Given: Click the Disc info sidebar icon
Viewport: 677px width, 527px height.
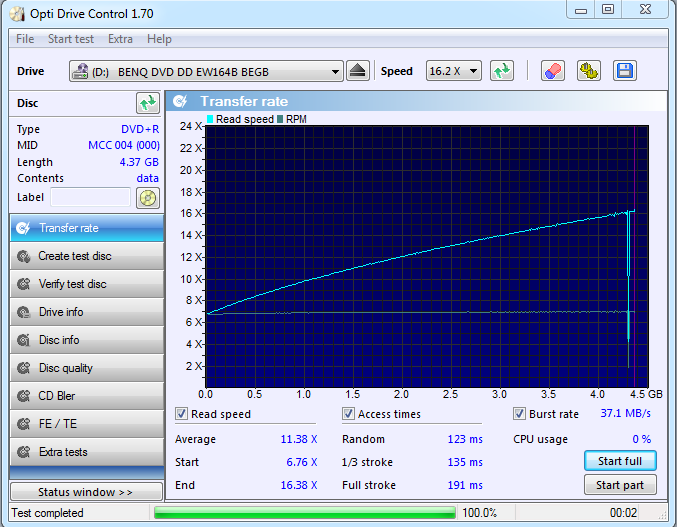Looking at the screenshot, I should click(x=23, y=340).
